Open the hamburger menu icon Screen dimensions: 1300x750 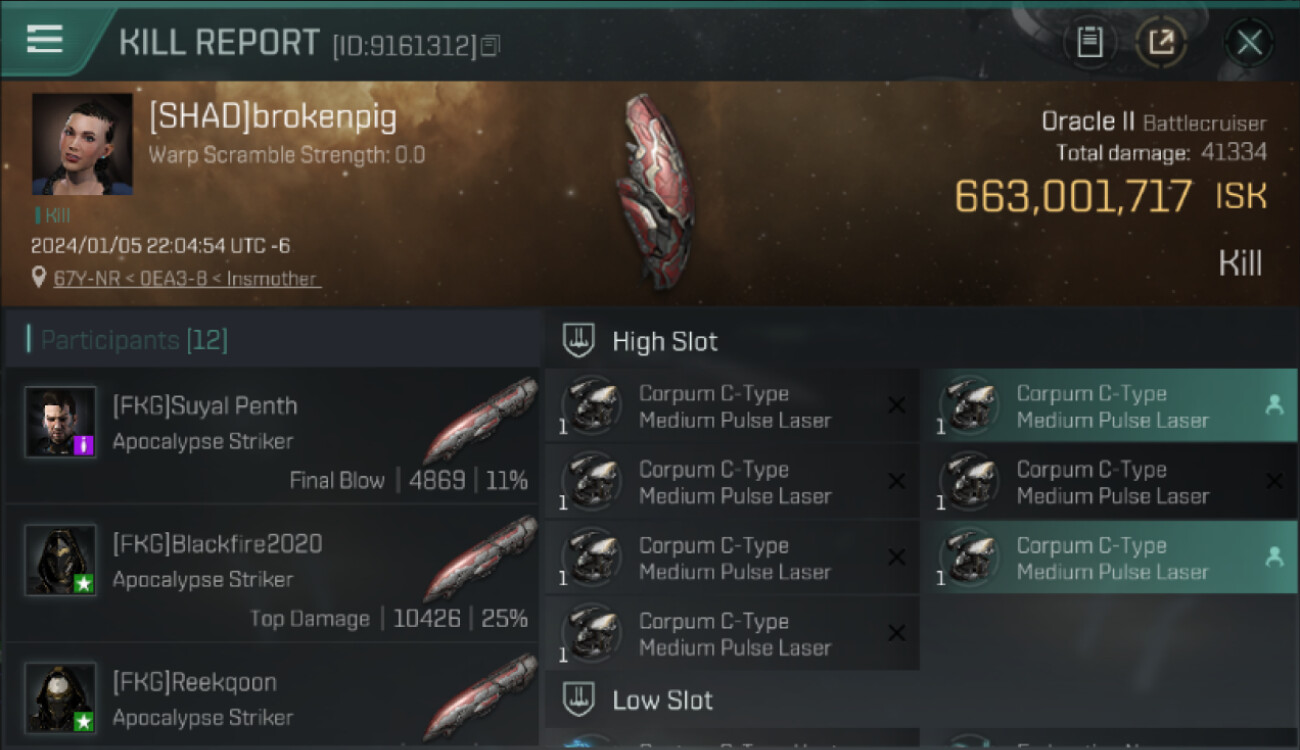point(45,39)
